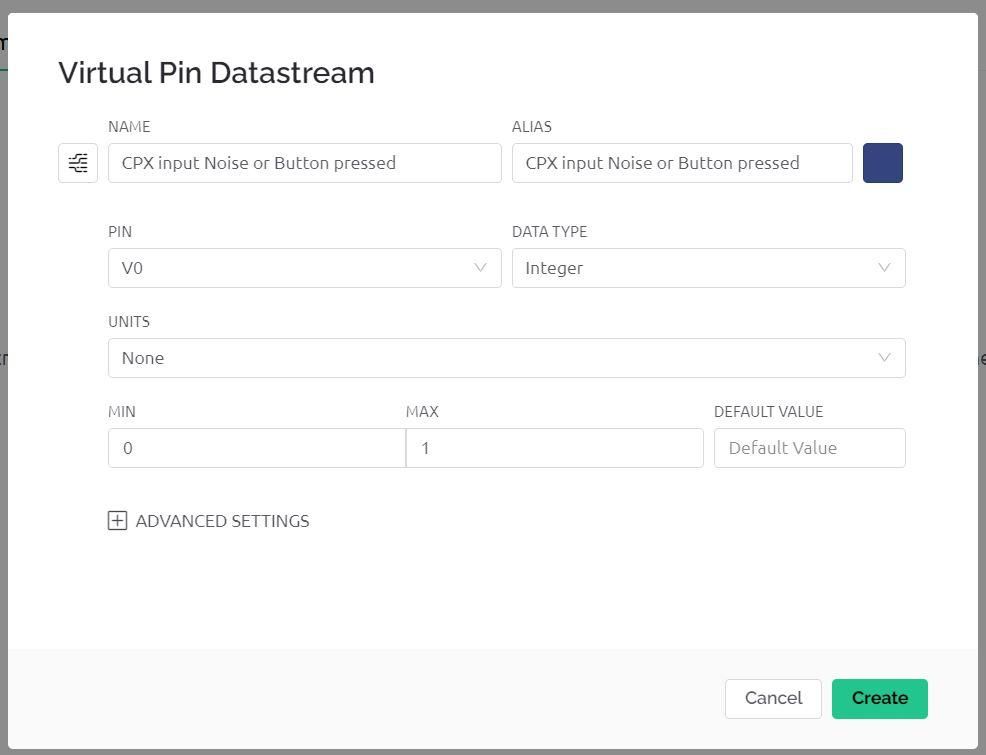The height and width of the screenshot is (755, 986).
Task: Click the Max value field containing 1
Action: [x=554, y=448]
